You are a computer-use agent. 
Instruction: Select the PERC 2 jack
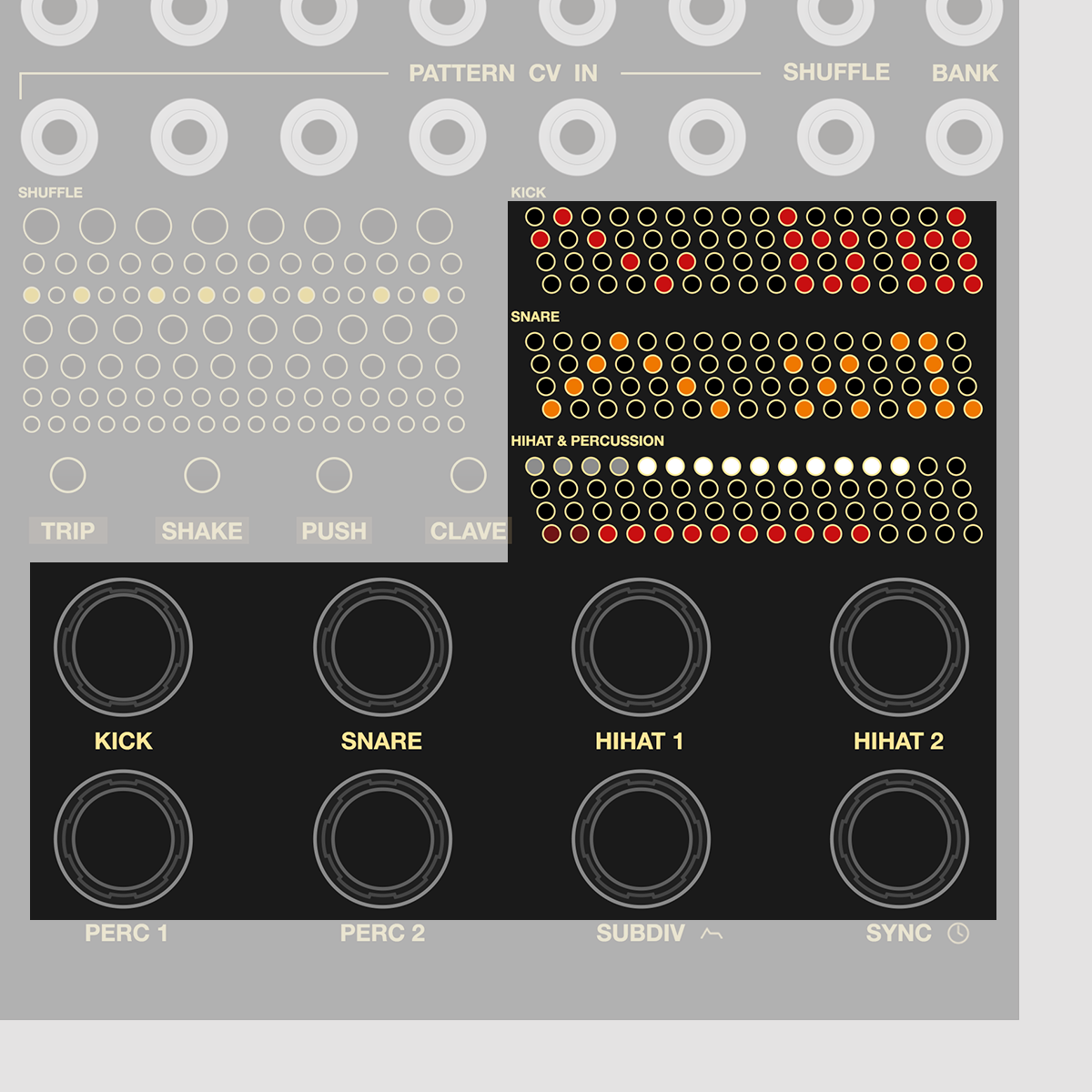[x=382, y=839]
